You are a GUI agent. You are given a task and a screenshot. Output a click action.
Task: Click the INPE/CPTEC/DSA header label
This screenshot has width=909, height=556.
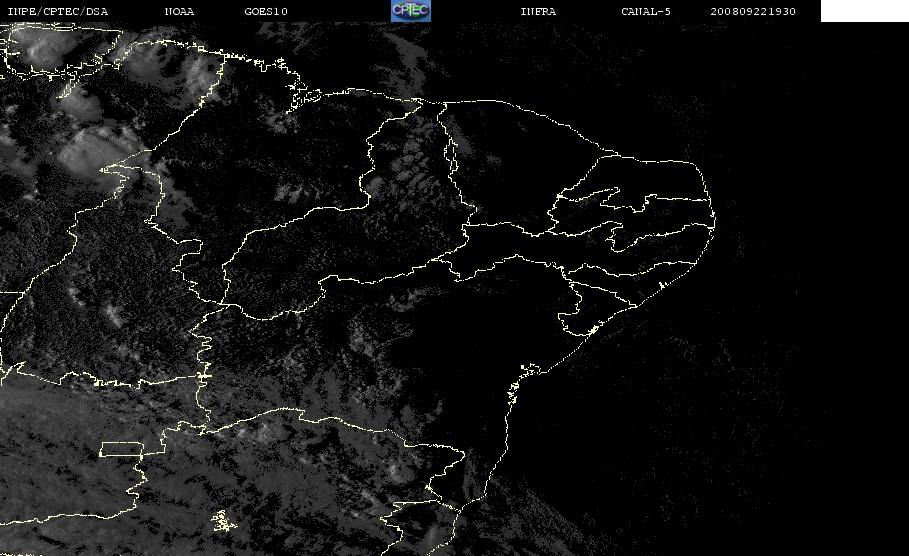tap(57, 12)
